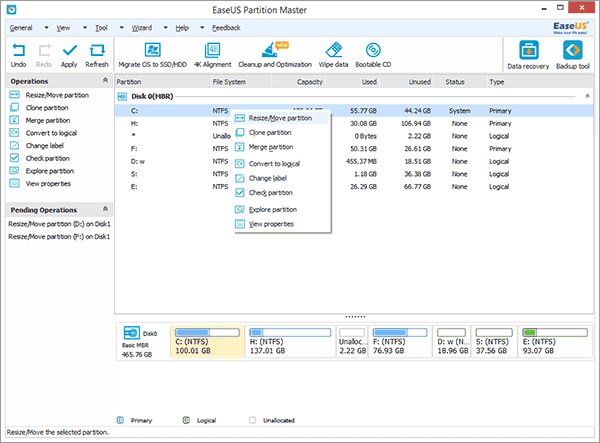Screen dimensions: 600x443
Task: Open the General menu
Action: (21, 28)
